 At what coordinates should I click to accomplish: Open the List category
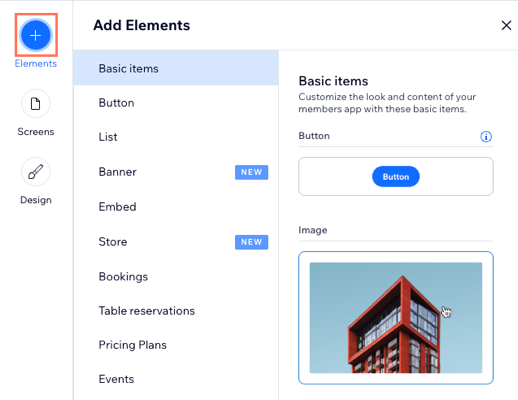coord(176,137)
